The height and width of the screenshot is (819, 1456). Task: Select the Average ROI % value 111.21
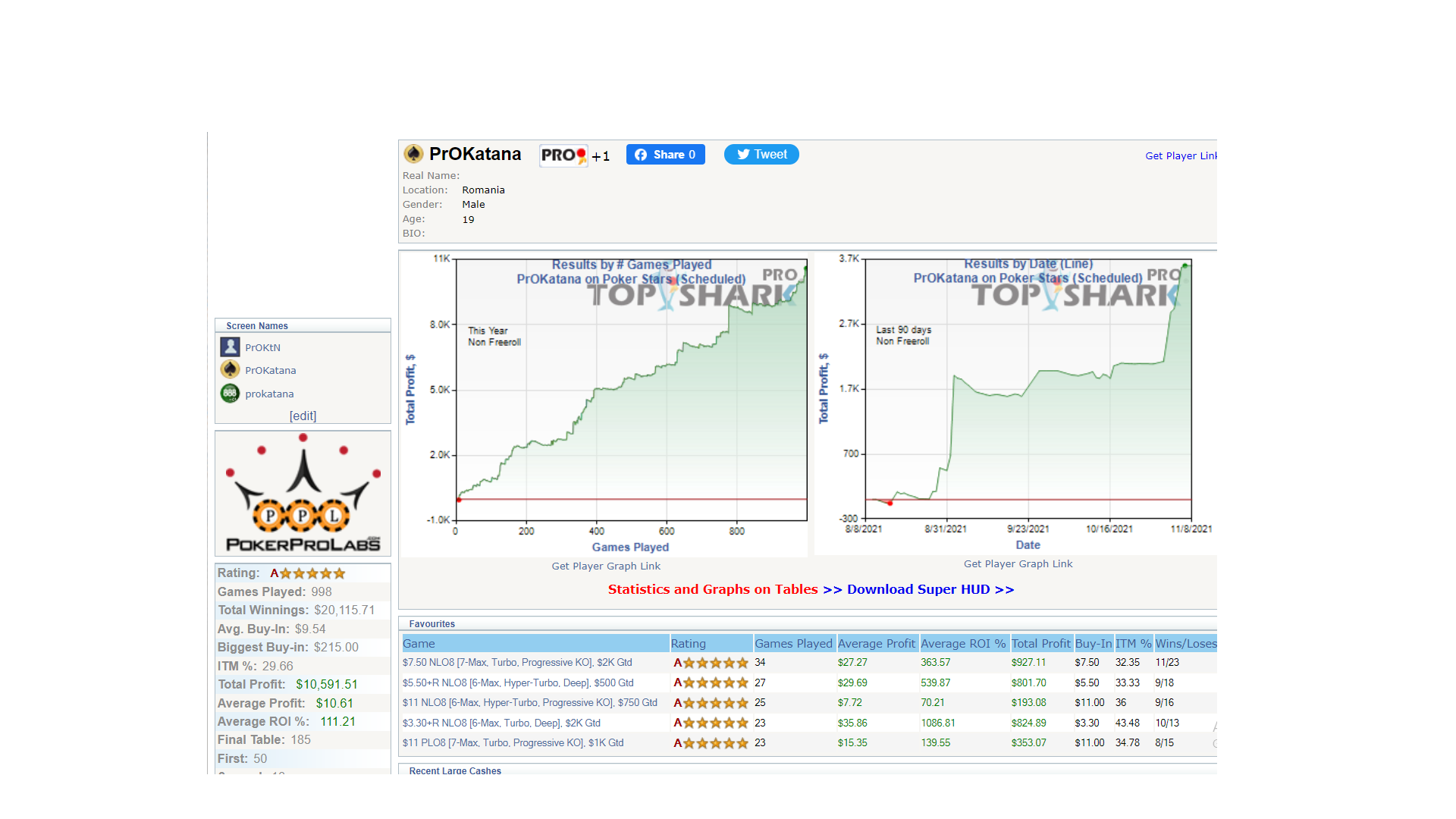pyautogui.click(x=337, y=722)
